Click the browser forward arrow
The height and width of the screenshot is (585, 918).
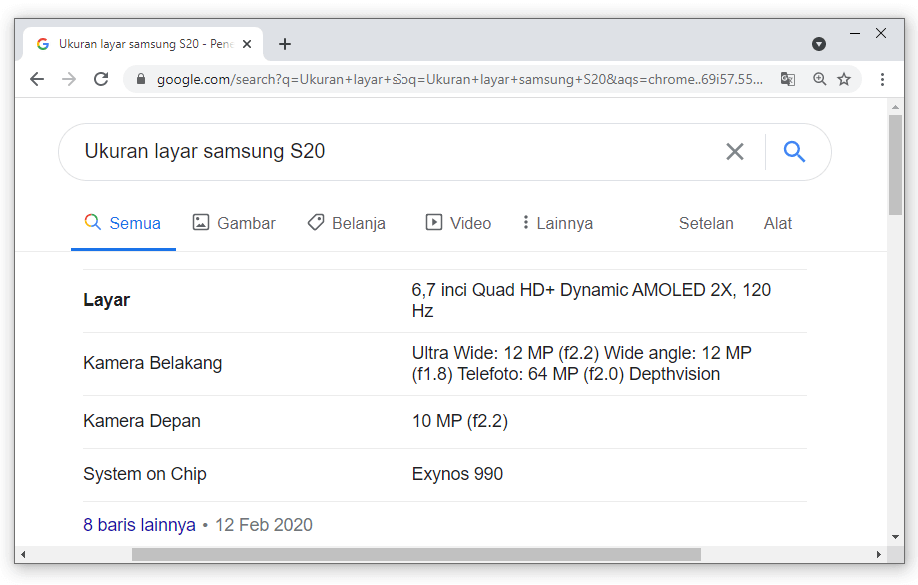click(x=69, y=79)
